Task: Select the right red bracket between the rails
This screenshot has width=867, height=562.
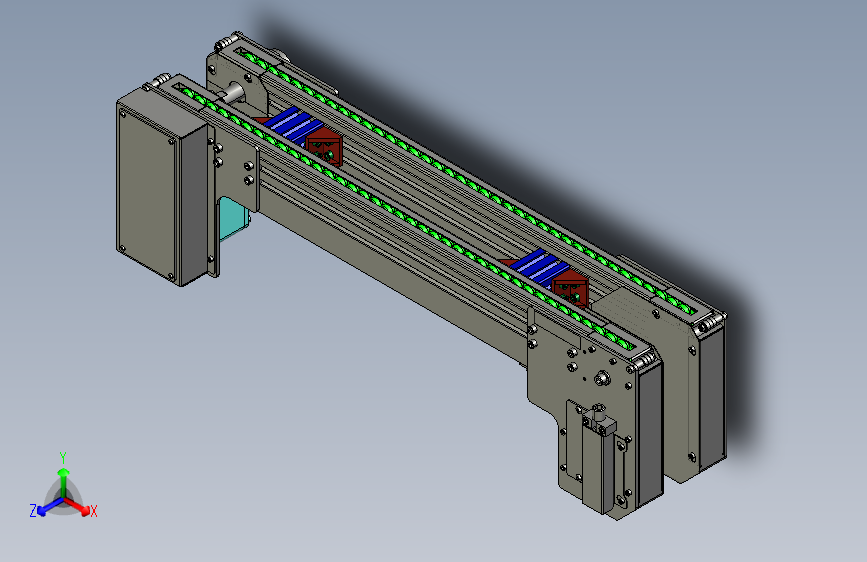Action: [x=572, y=288]
